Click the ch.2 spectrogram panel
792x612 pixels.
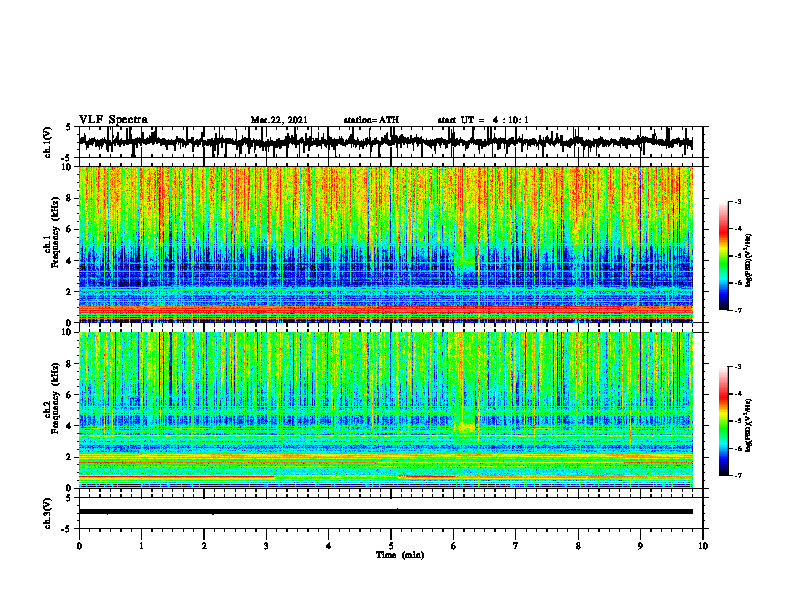tap(386, 410)
